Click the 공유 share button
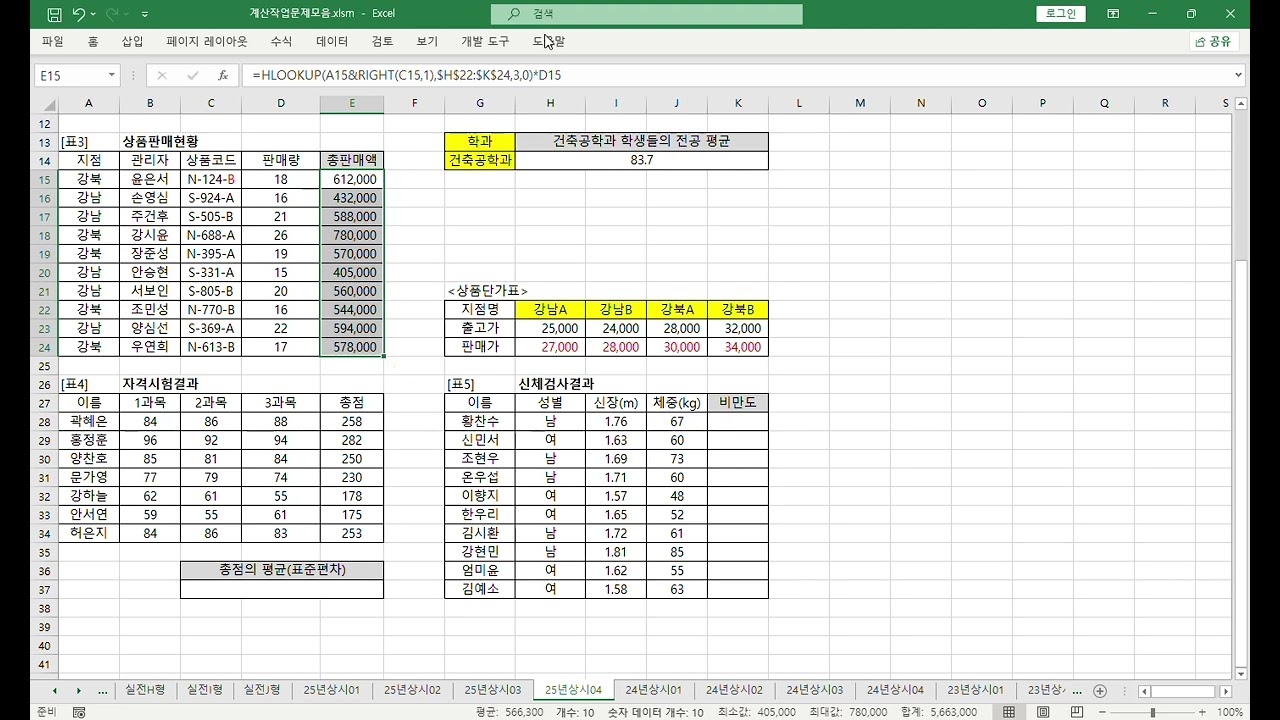This screenshot has width=1280, height=720. pyautogui.click(x=1213, y=42)
